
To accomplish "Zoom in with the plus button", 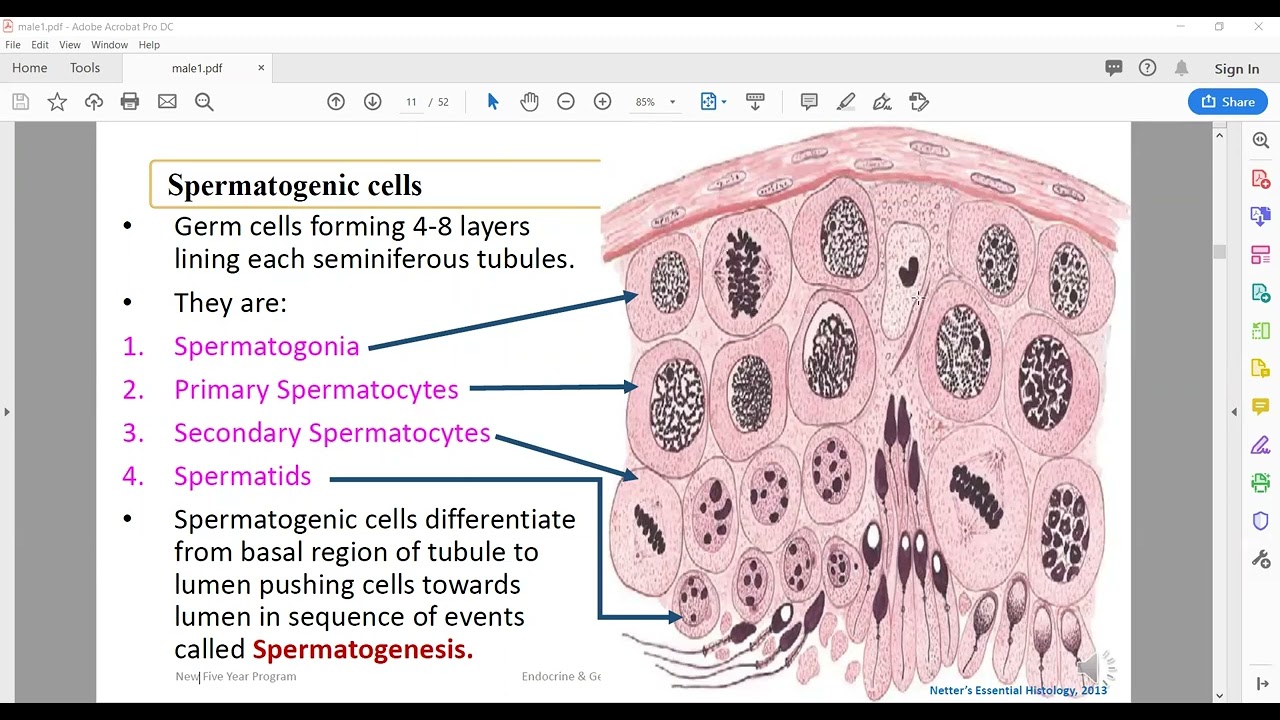I will click(602, 101).
